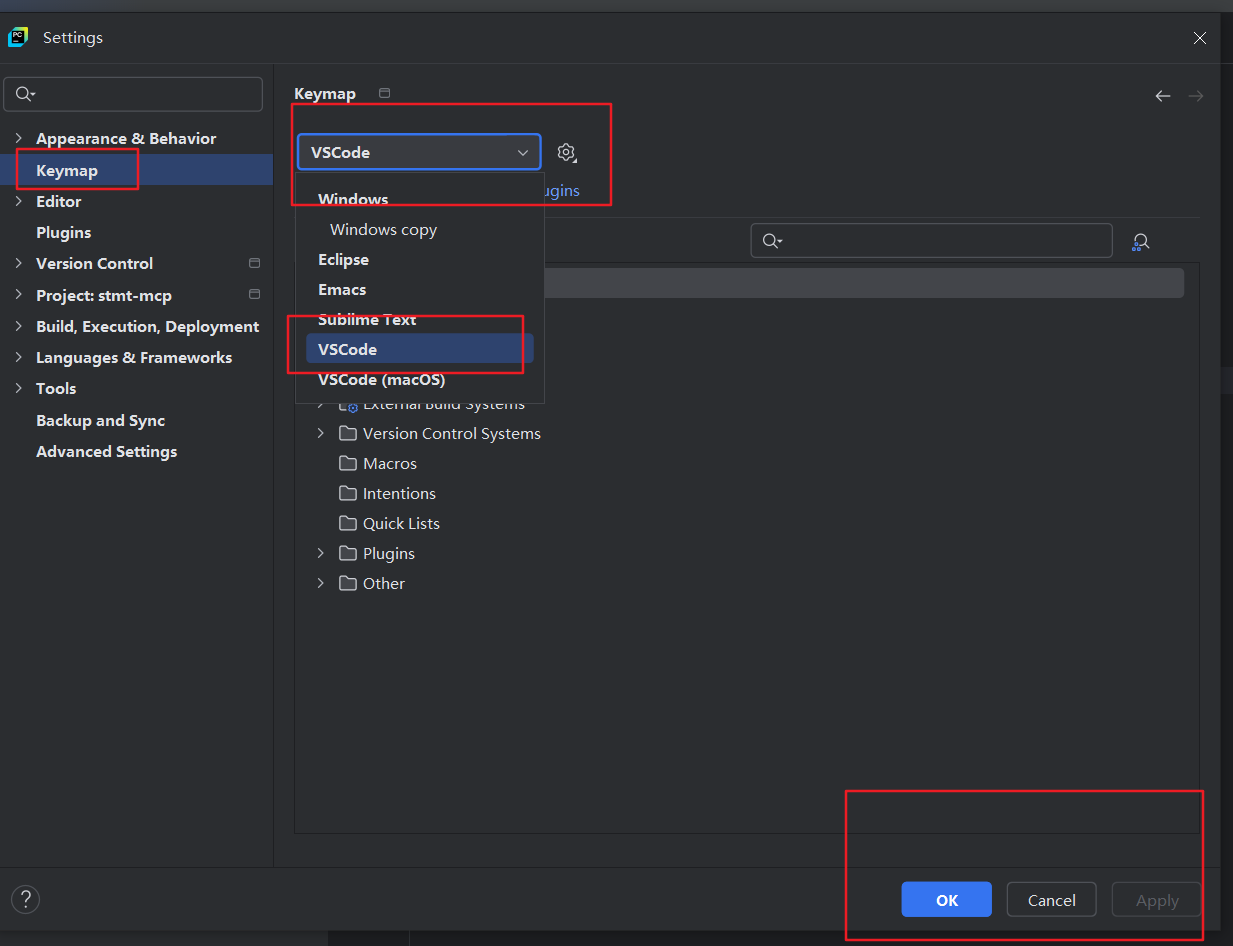Pick the Emacs keymap
The height and width of the screenshot is (946, 1233).
420,289
